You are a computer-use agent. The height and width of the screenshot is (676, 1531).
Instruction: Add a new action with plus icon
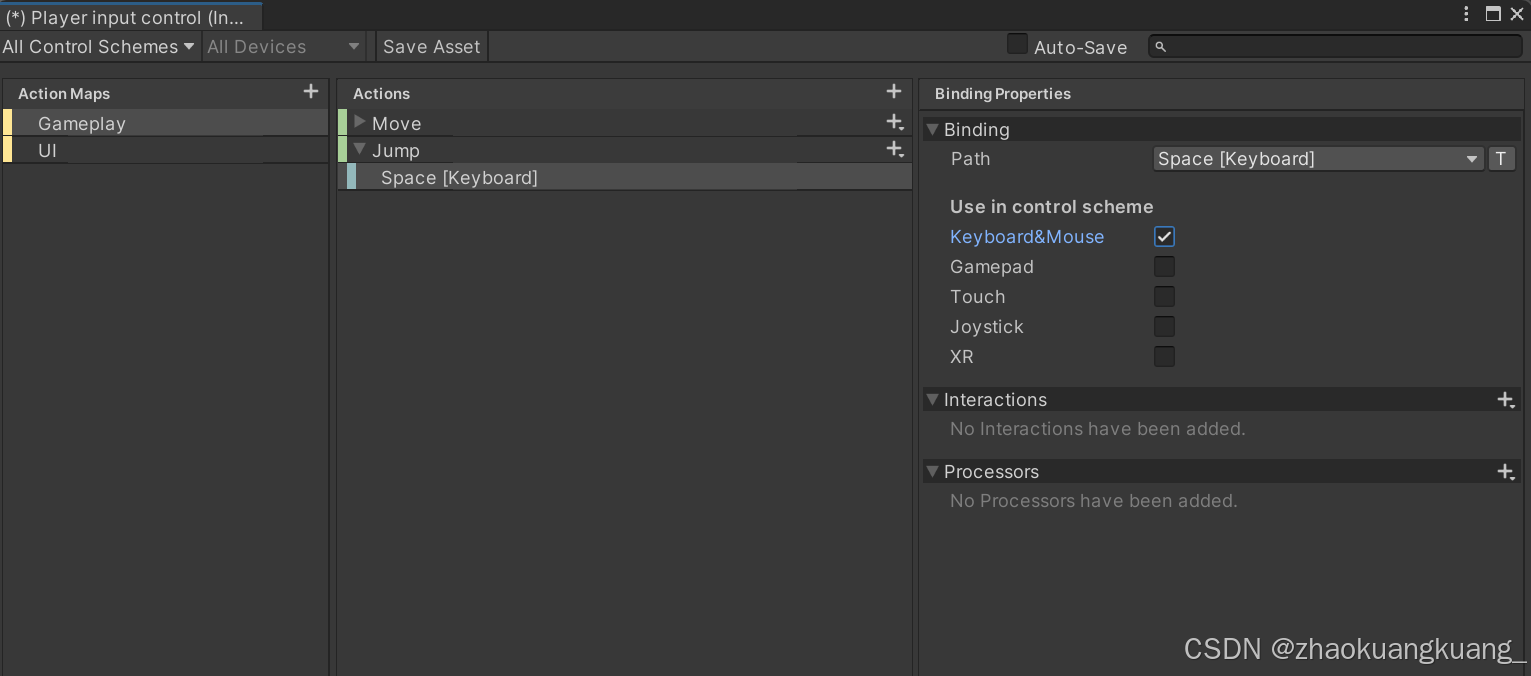point(894,92)
